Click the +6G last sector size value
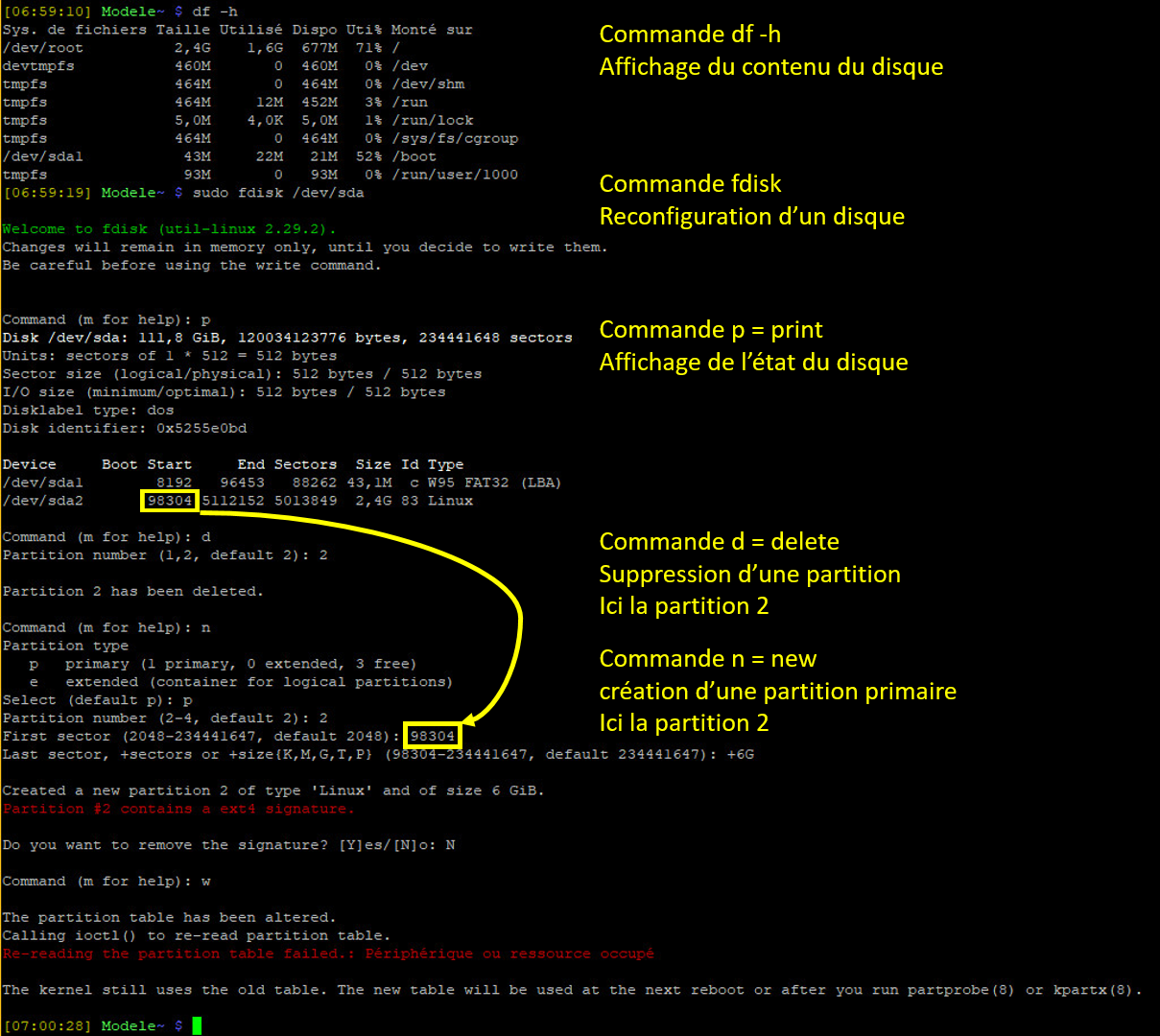1160x1036 pixels. (x=740, y=754)
